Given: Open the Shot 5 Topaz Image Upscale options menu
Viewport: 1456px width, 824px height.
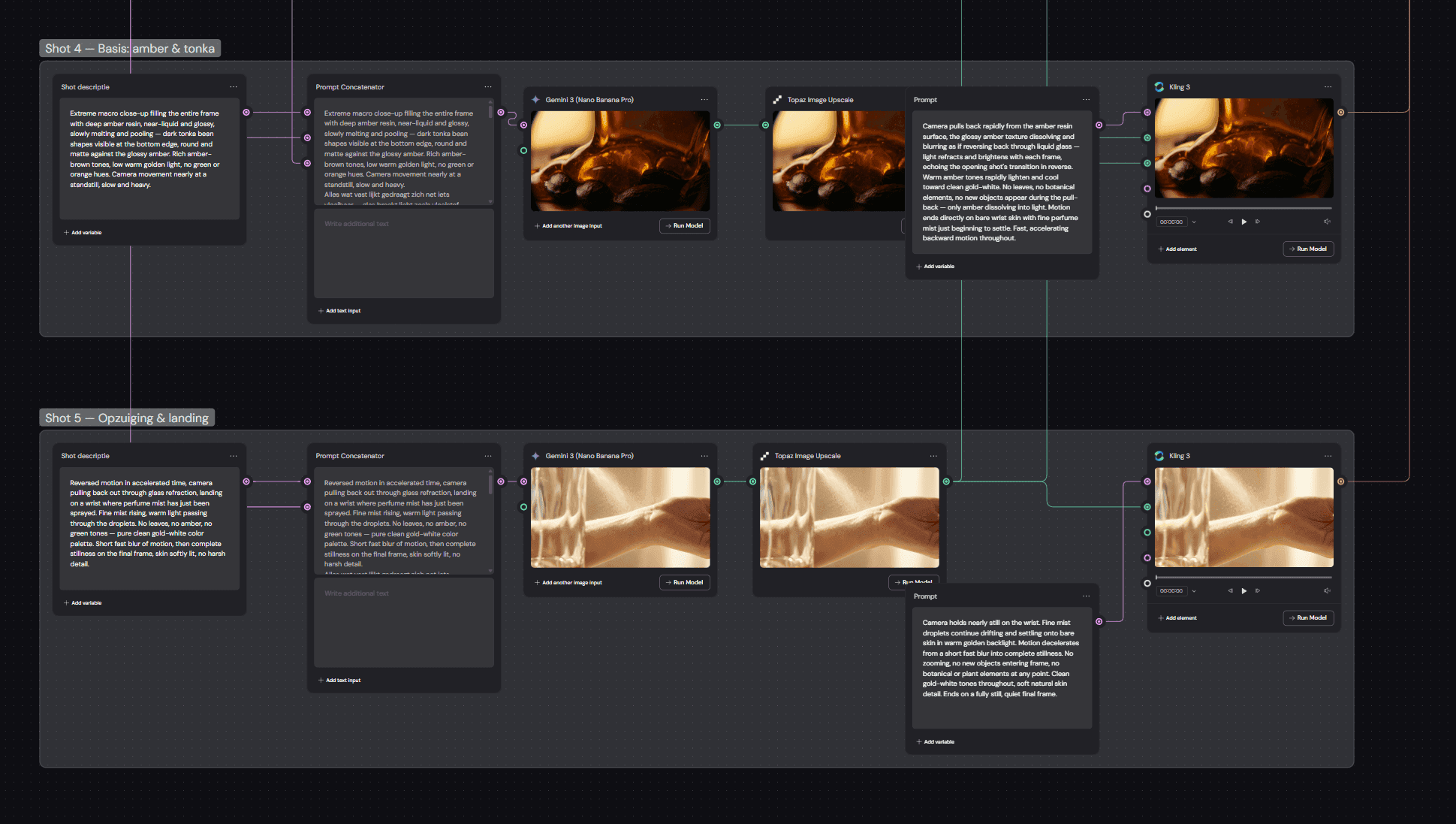Looking at the screenshot, I should [933, 456].
